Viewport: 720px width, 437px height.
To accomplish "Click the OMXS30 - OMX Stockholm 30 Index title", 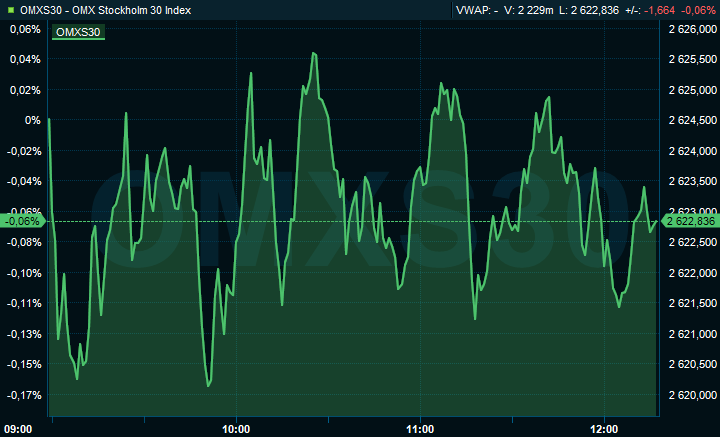I will [x=106, y=10].
